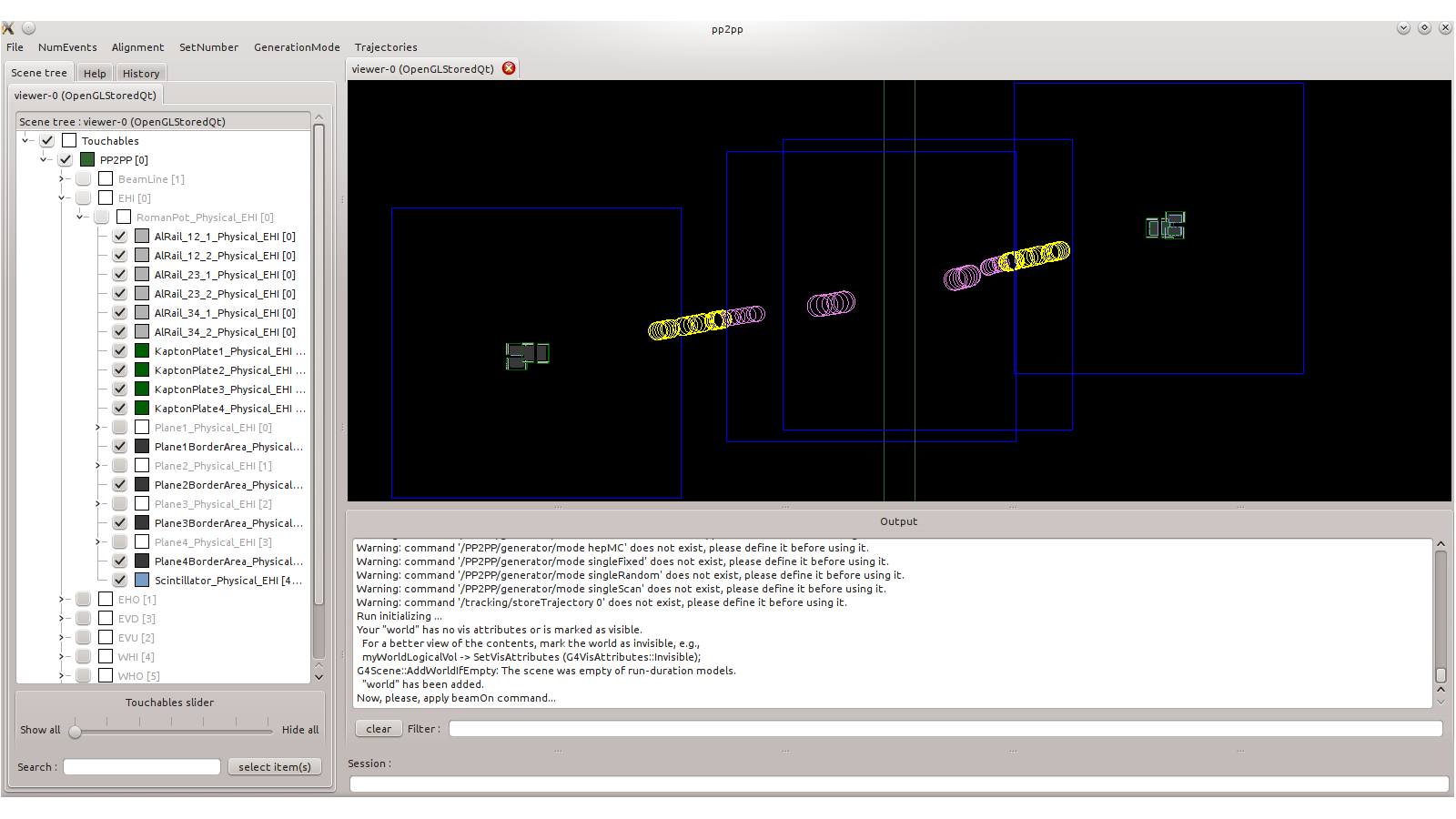Collapse the Touchables tree node
Image resolution: width=1456 pixels, height=819 pixels.
tap(25, 140)
